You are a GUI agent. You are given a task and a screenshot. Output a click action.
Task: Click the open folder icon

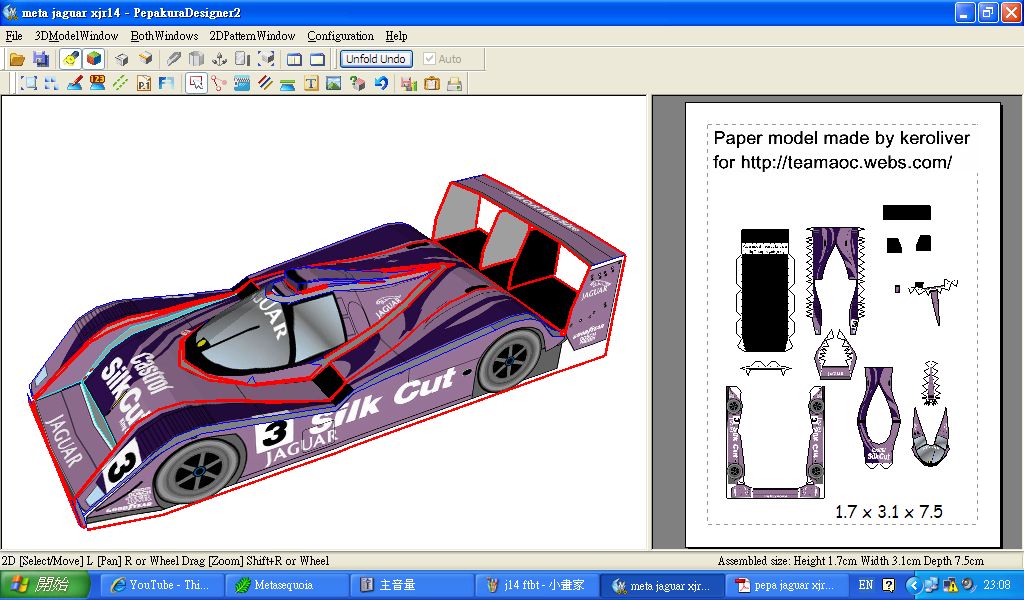tap(17, 59)
